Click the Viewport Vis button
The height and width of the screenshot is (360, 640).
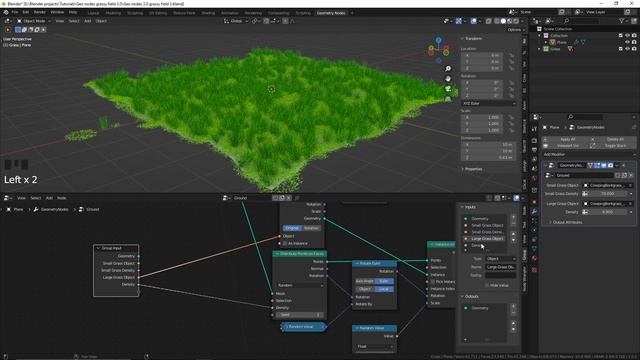coord(568,146)
